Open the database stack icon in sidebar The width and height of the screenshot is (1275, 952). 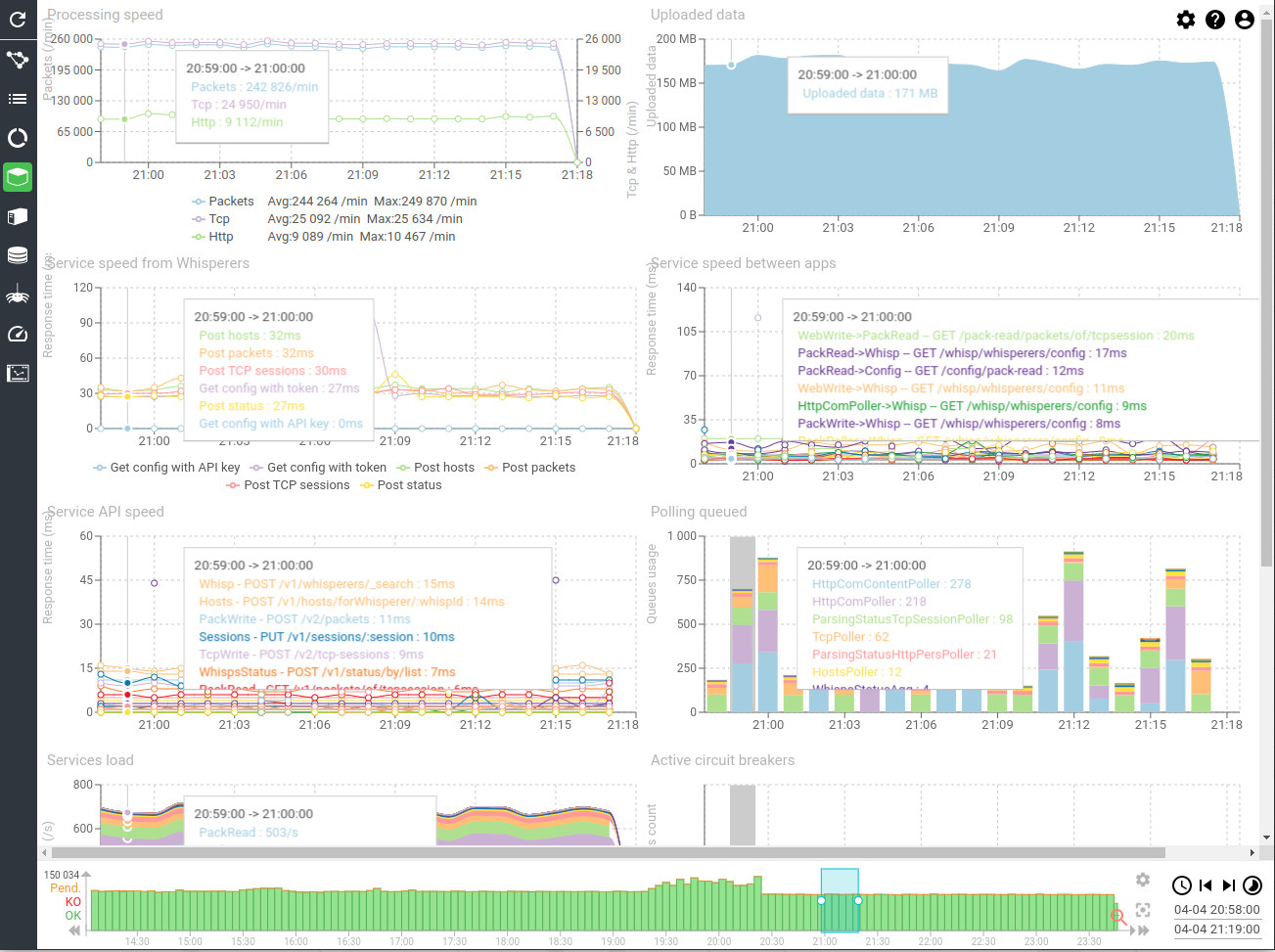(x=18, y=255)
